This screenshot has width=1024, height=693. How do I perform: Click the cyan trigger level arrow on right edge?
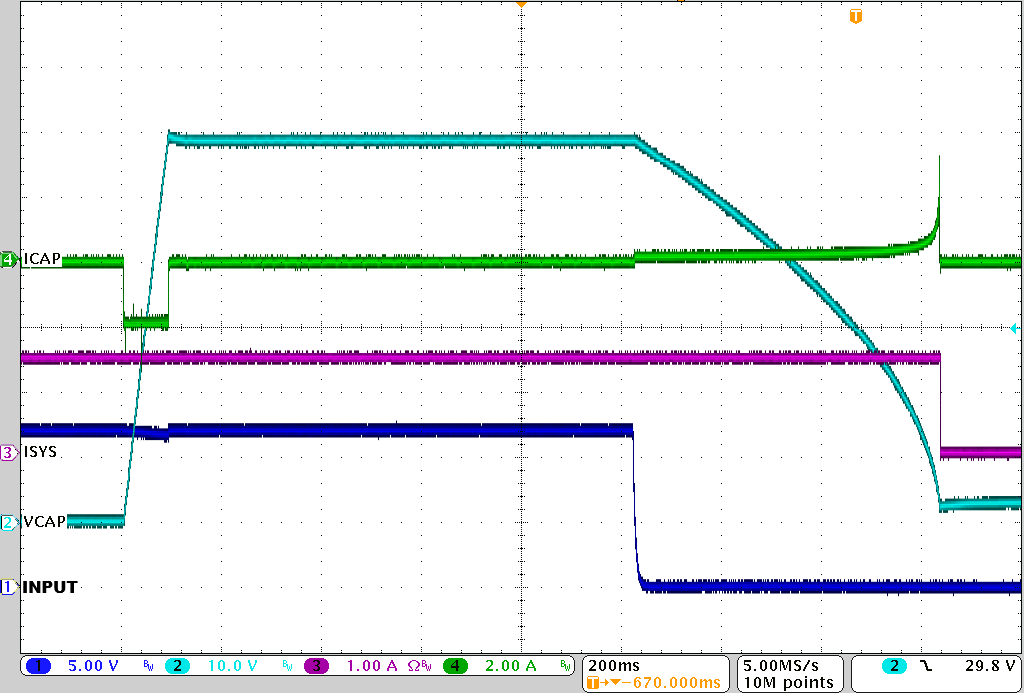pyautogui.click(x=1014, y=328)
